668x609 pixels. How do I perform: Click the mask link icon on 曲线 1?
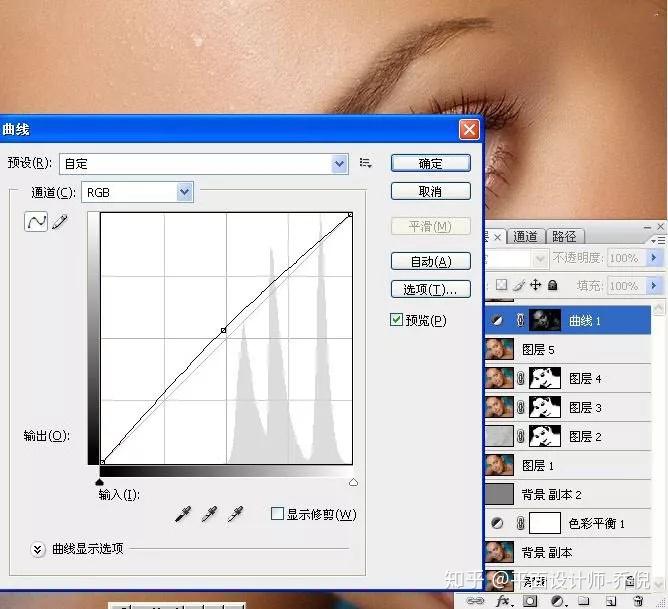coord(521,320)
